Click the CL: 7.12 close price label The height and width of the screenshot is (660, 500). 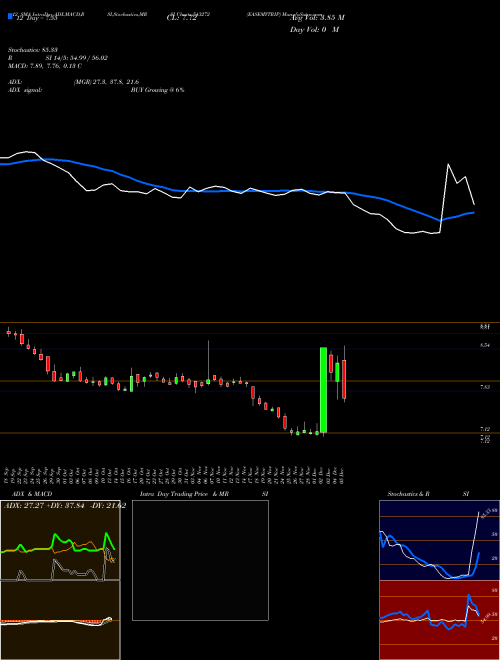point(182,18)
